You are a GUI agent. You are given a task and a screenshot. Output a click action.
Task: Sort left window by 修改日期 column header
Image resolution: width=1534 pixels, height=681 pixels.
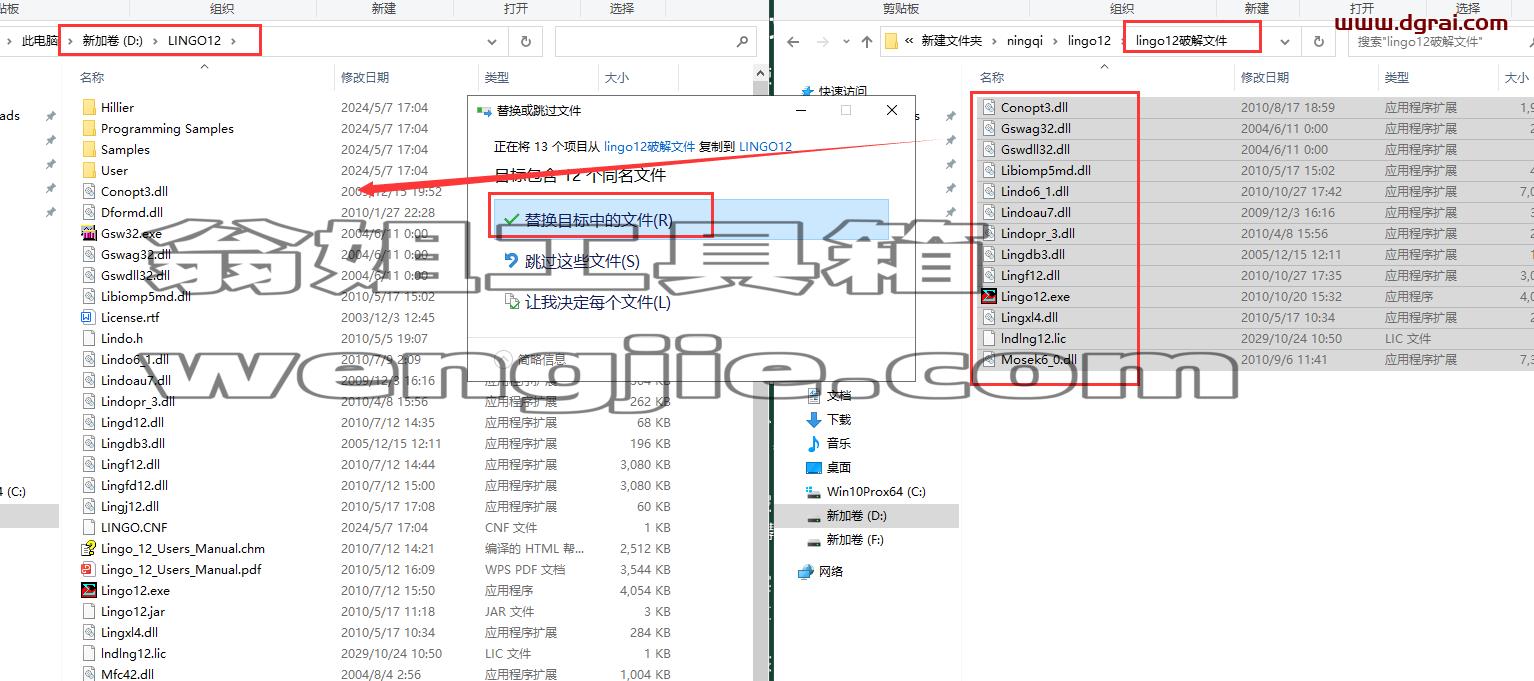pyautogui.click(x=365, y=77)
